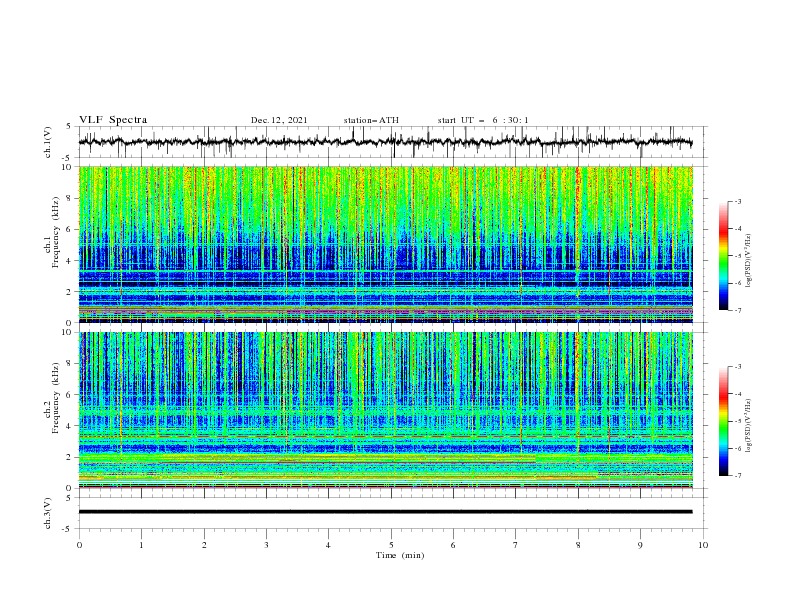Click inside the ch.2 spectrogram panel
Viewport: 792px width, 612px height.
385,410
